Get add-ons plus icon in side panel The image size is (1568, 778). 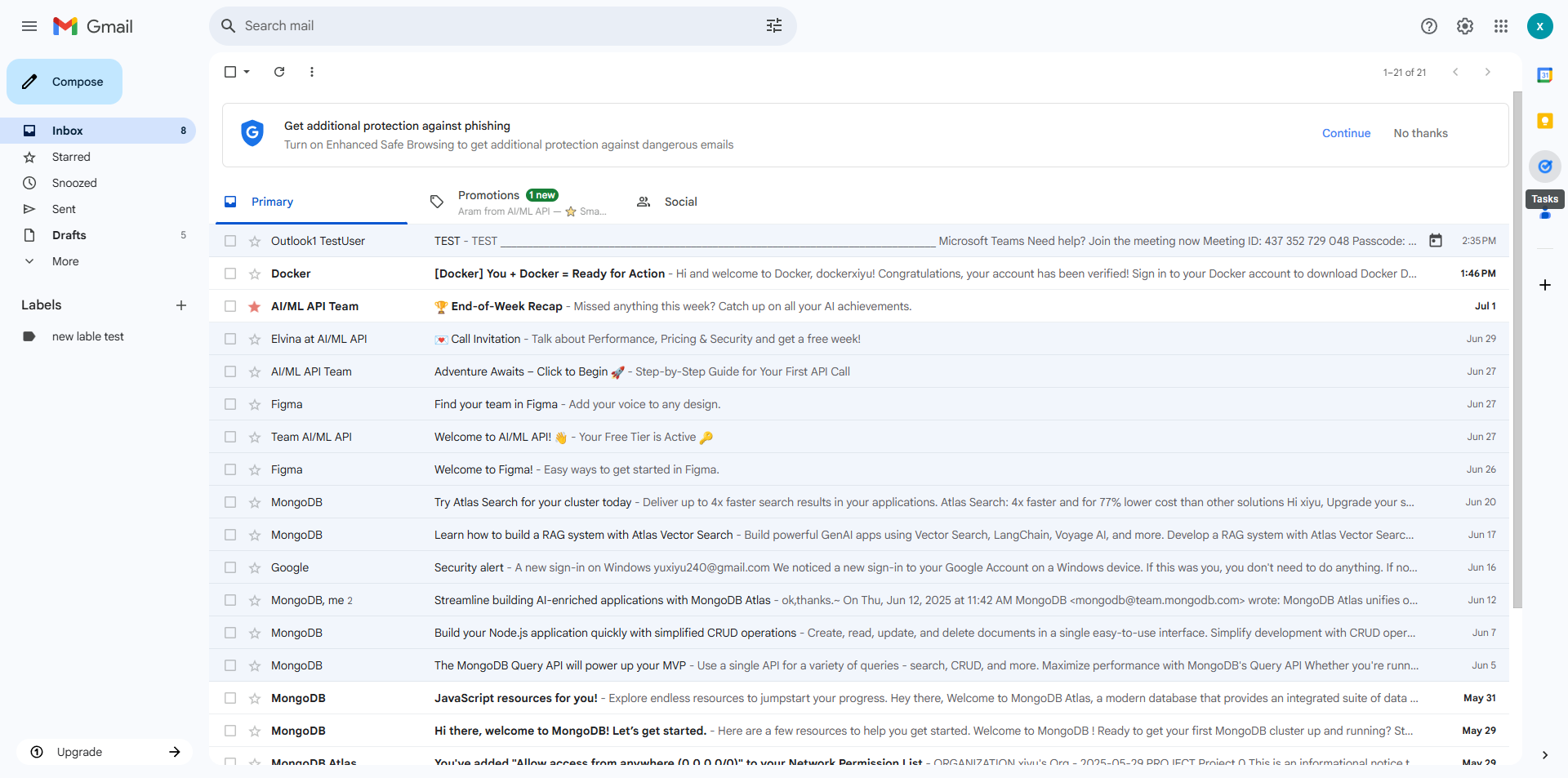pyautogui.click(x=1545, y=285)
